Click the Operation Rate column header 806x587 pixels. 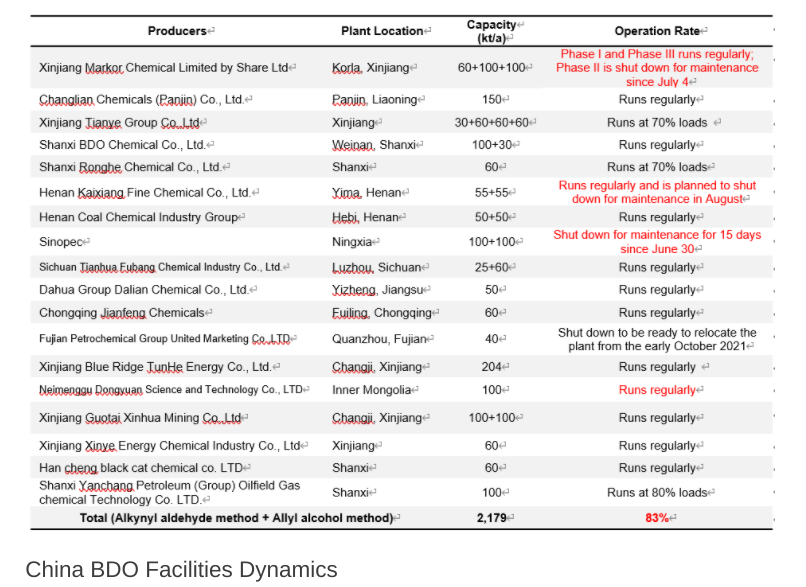(x=657, y=31)
